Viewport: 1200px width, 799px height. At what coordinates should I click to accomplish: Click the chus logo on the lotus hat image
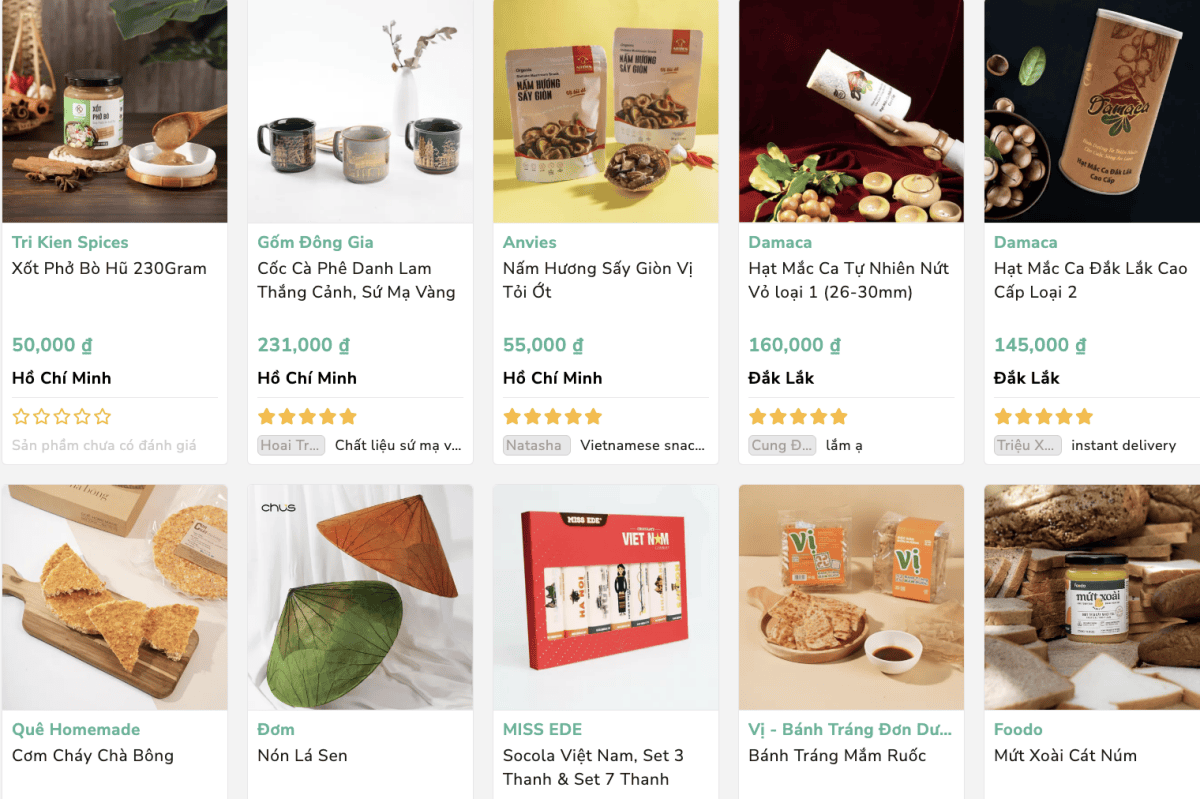tap(278, 507)
